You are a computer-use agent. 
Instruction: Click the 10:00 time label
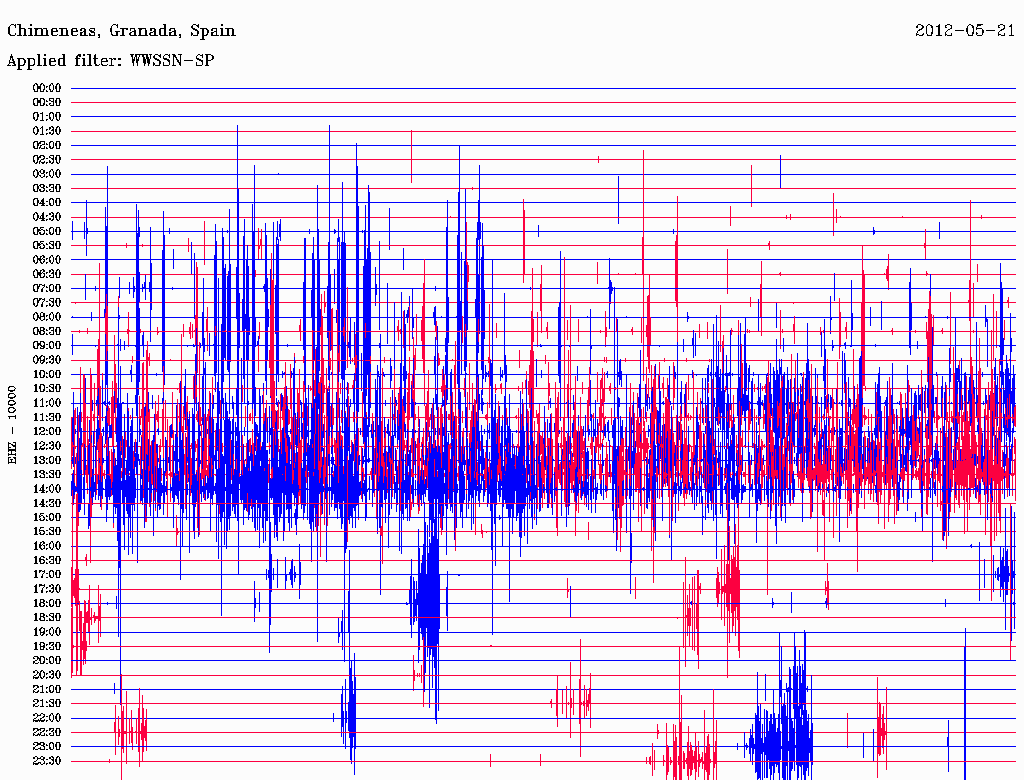pyautogui.click(x=47, y=374)
